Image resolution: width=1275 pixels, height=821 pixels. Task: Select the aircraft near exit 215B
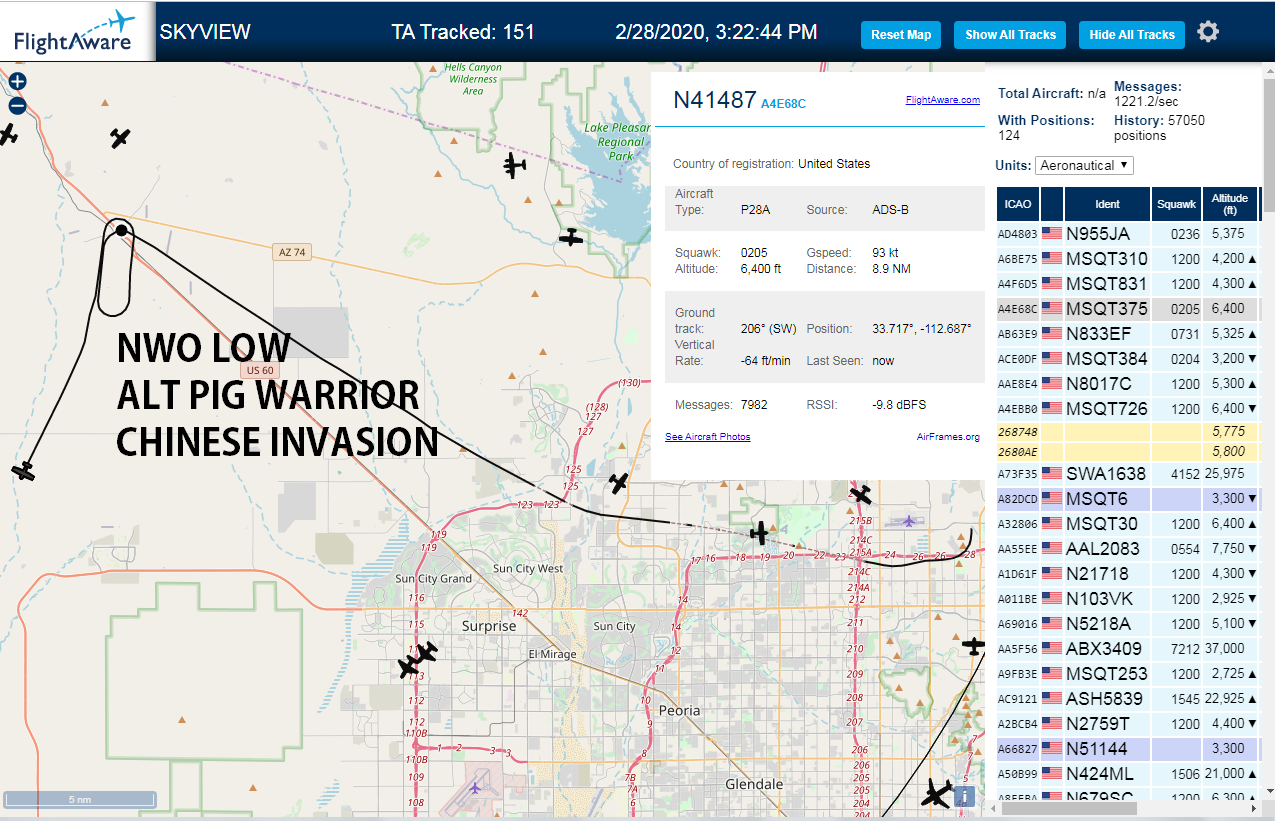tap(861, 494)
